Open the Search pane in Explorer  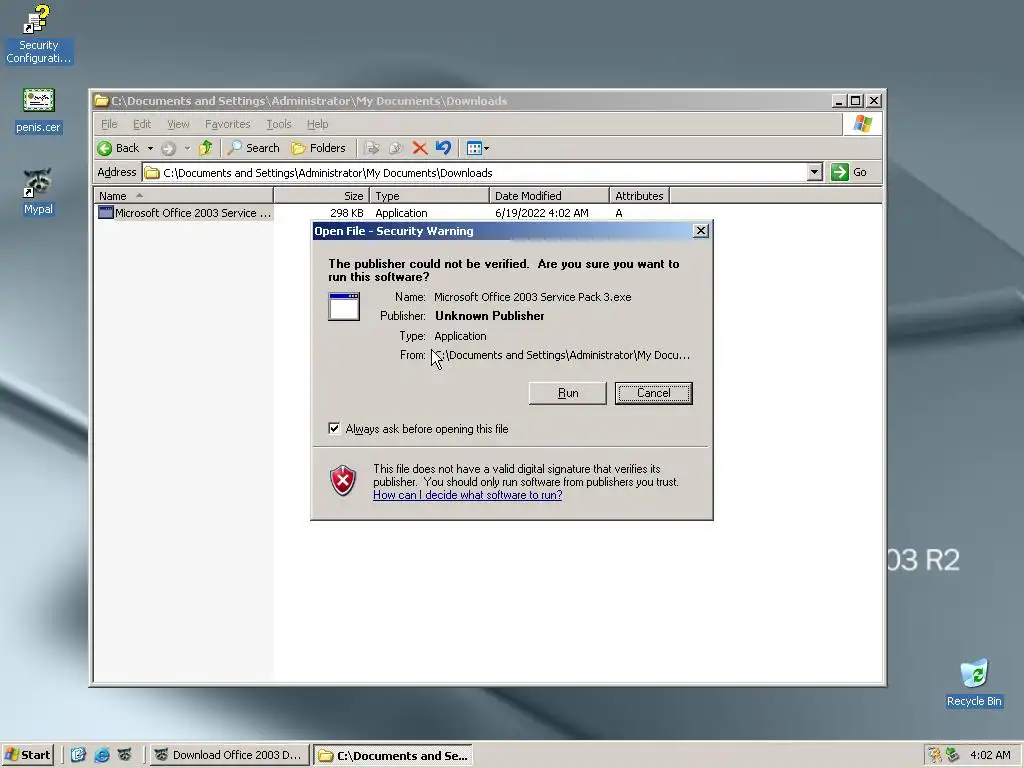click(x=254, y=148)
